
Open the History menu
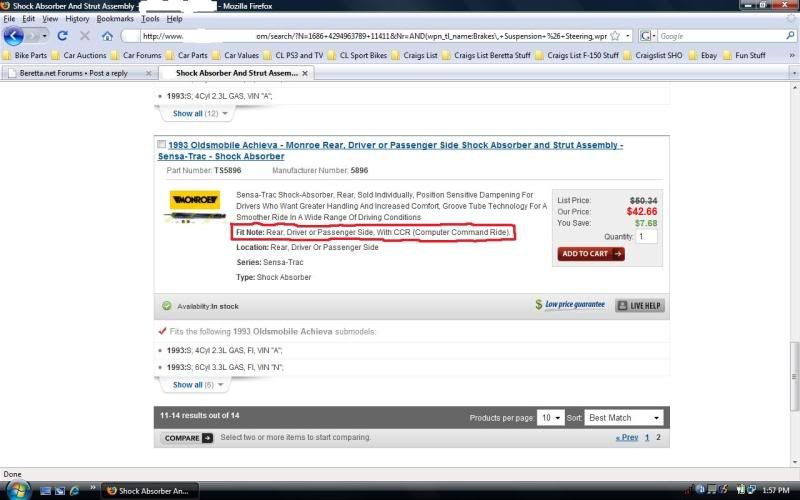[77, 19]
